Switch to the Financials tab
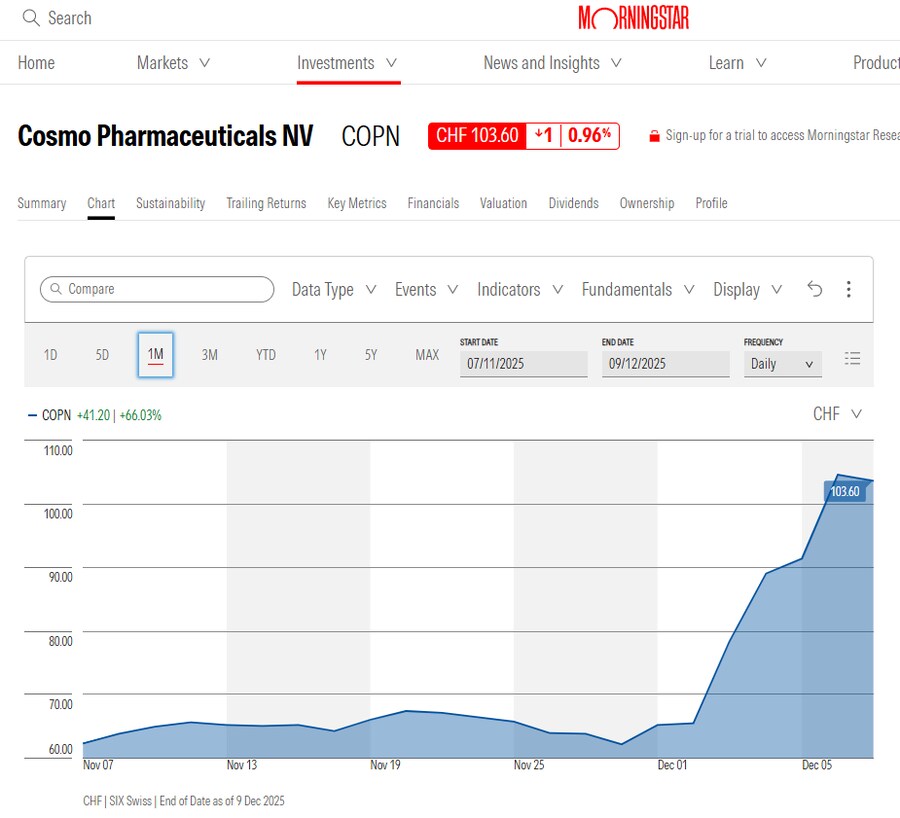 (x=433, y=203)
